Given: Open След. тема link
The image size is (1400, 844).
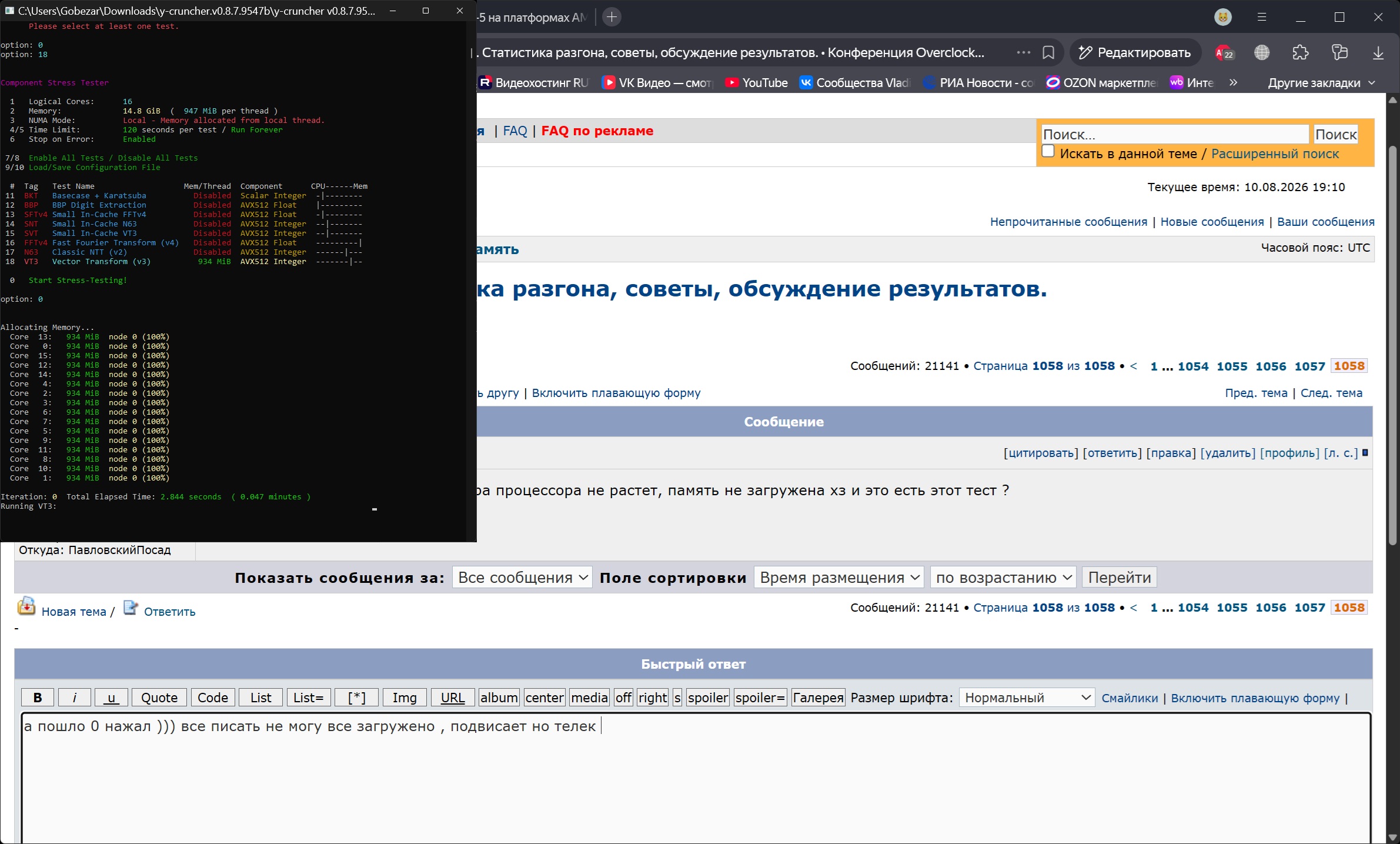Looking at the screenshot, I should tap(1331, 393).
